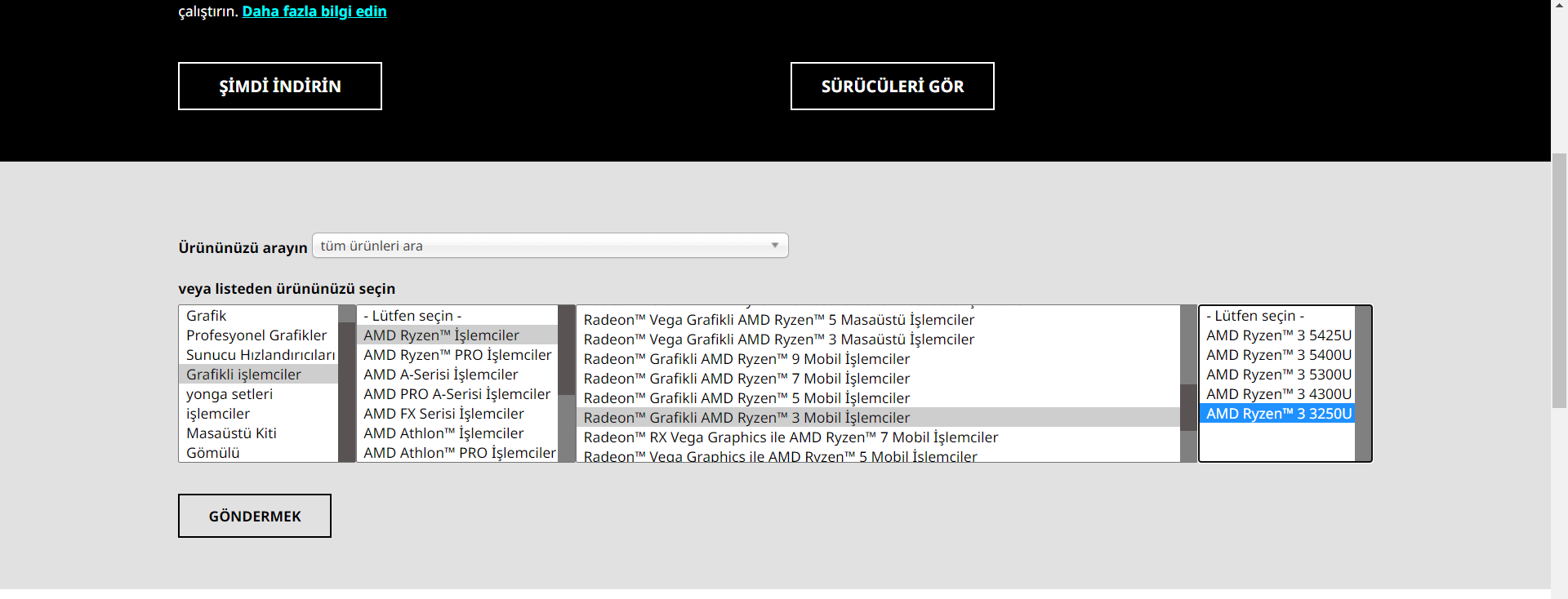Viewport: 1568px width, 599px height.
Task: Select AMD A-Serisi İşlemciler option
Action: pos(457,375)
